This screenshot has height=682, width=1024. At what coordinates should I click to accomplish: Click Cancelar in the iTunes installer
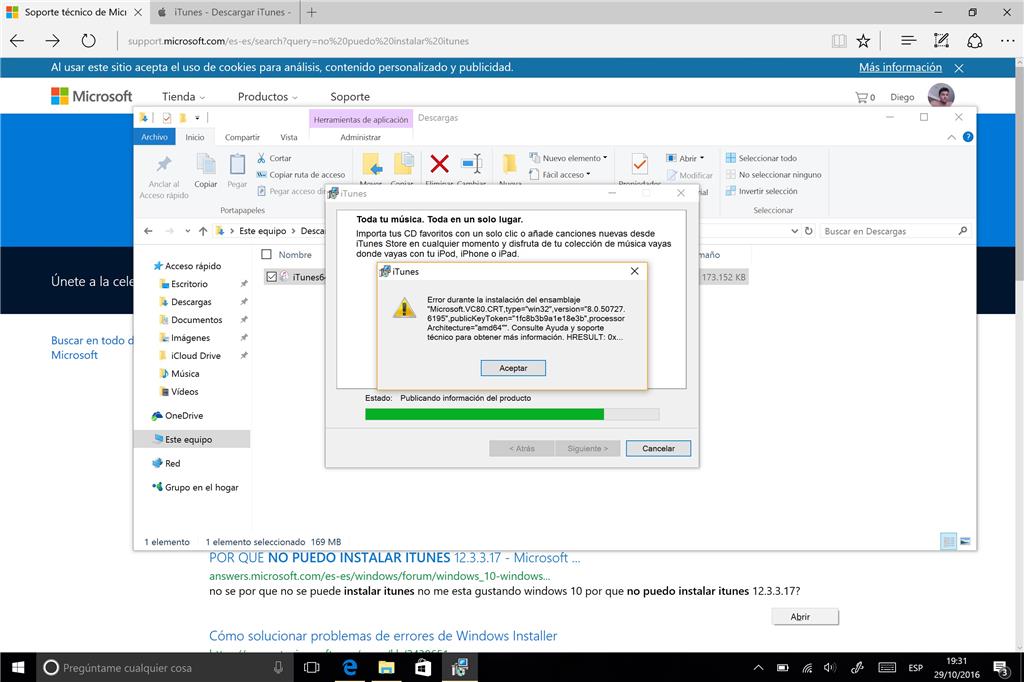tap(658, 449)
